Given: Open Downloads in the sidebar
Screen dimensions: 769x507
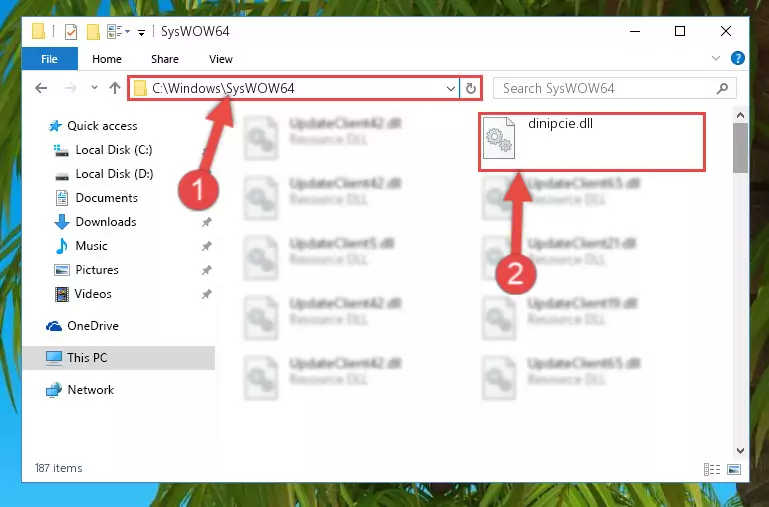Looking at the screenshot, I should coord(106,222).
